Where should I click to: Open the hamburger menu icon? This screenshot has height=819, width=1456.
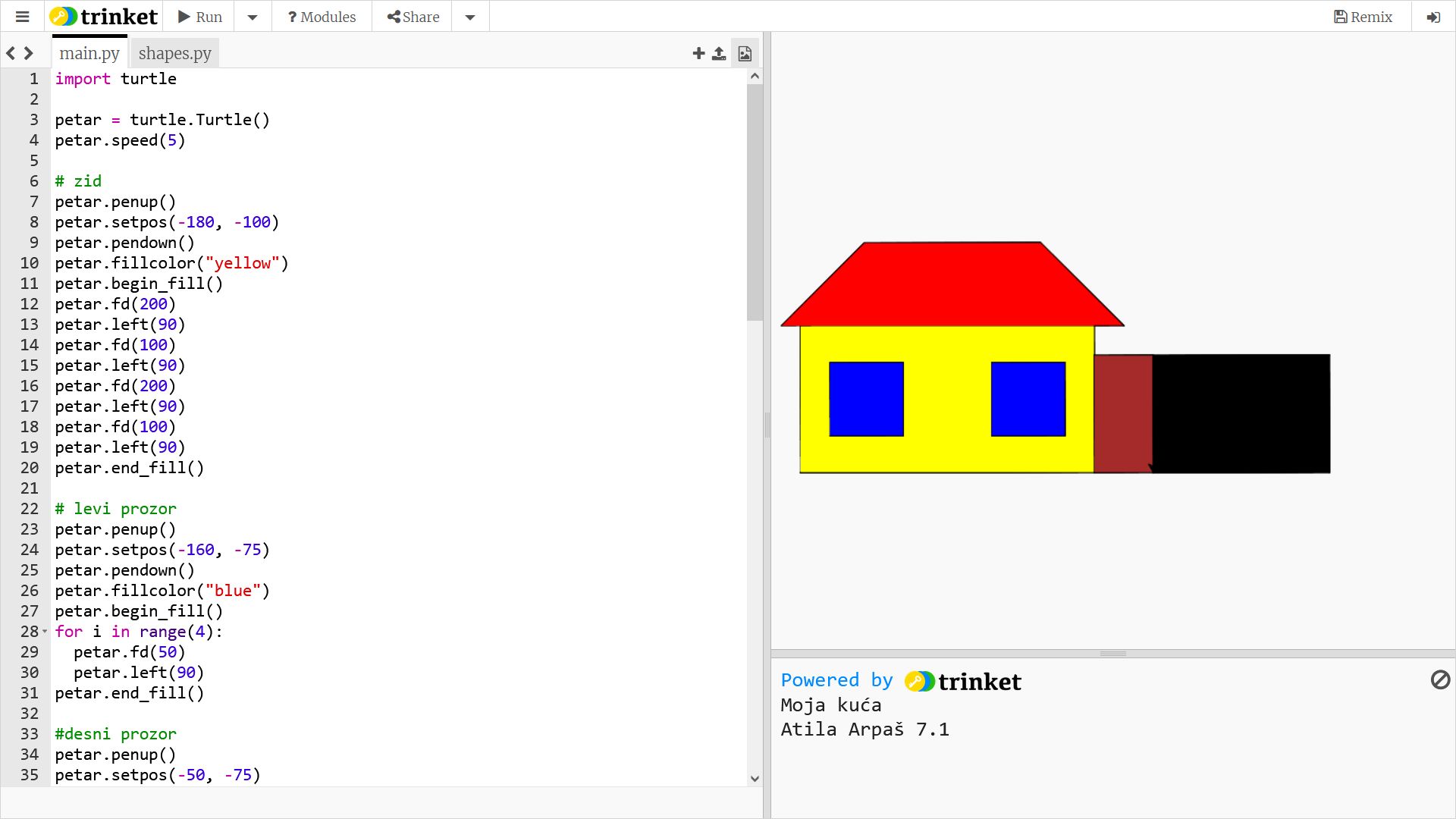22,17
